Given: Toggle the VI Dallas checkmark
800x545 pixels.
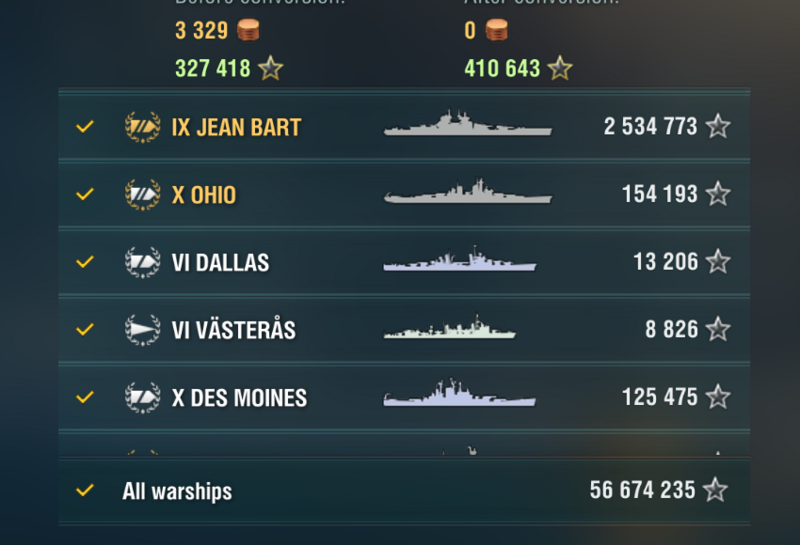Looking at the screenshot, I should tap(85, 262).
